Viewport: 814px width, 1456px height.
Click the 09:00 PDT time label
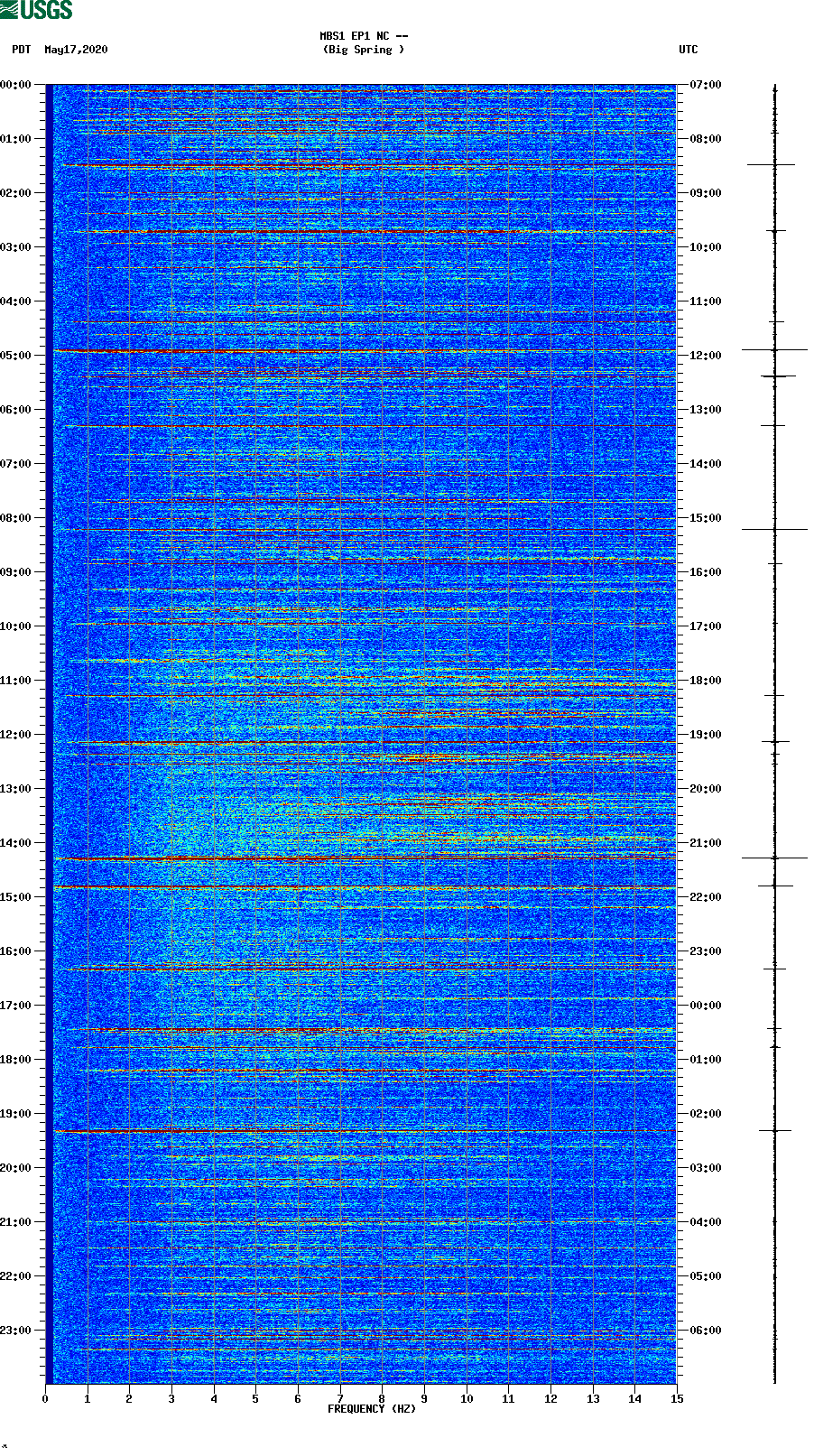(16, 572)
